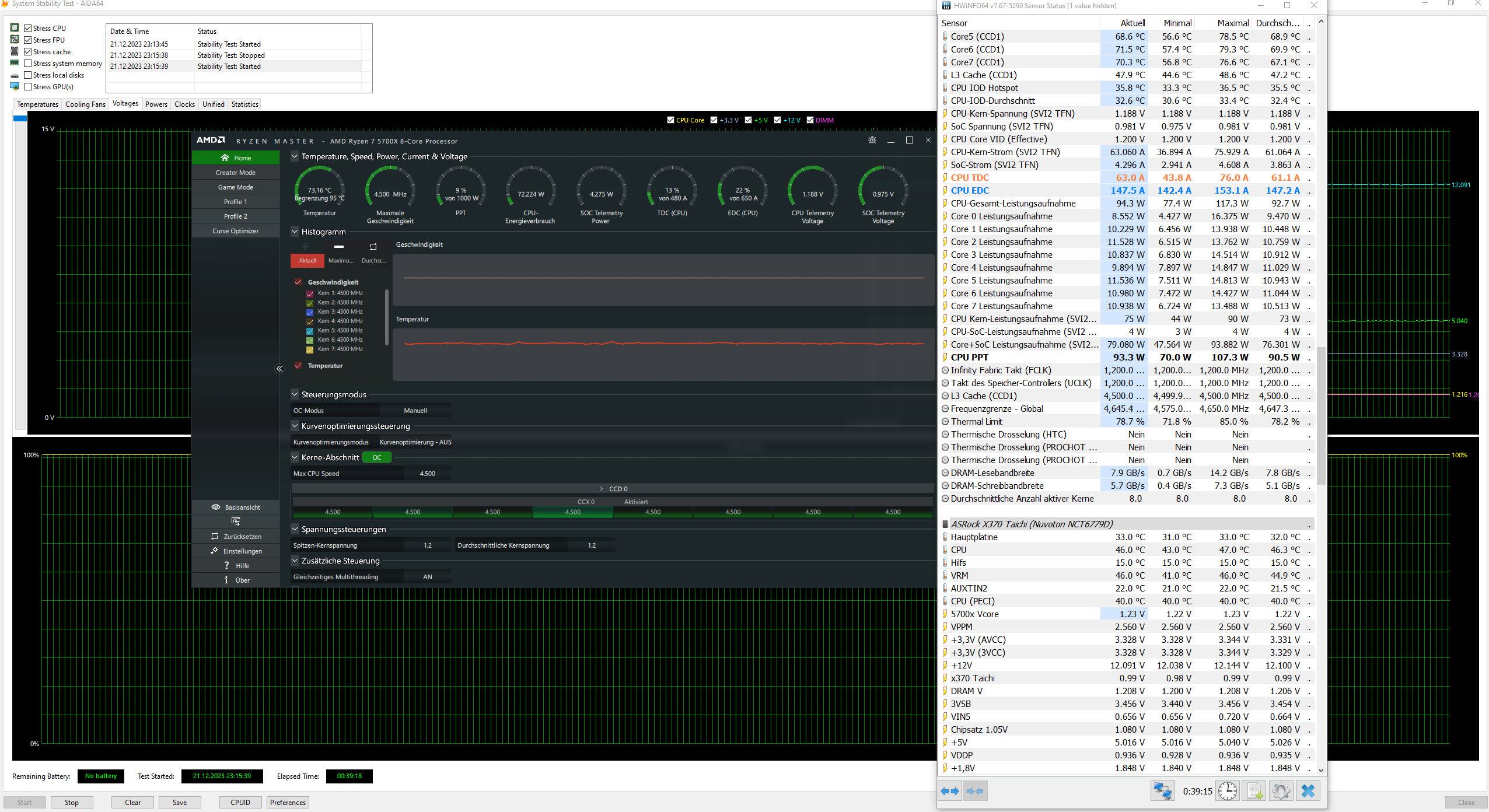Click histogram minus zoom-out icon
Viewport: 1489px width, 812px height.
[338, 246]
